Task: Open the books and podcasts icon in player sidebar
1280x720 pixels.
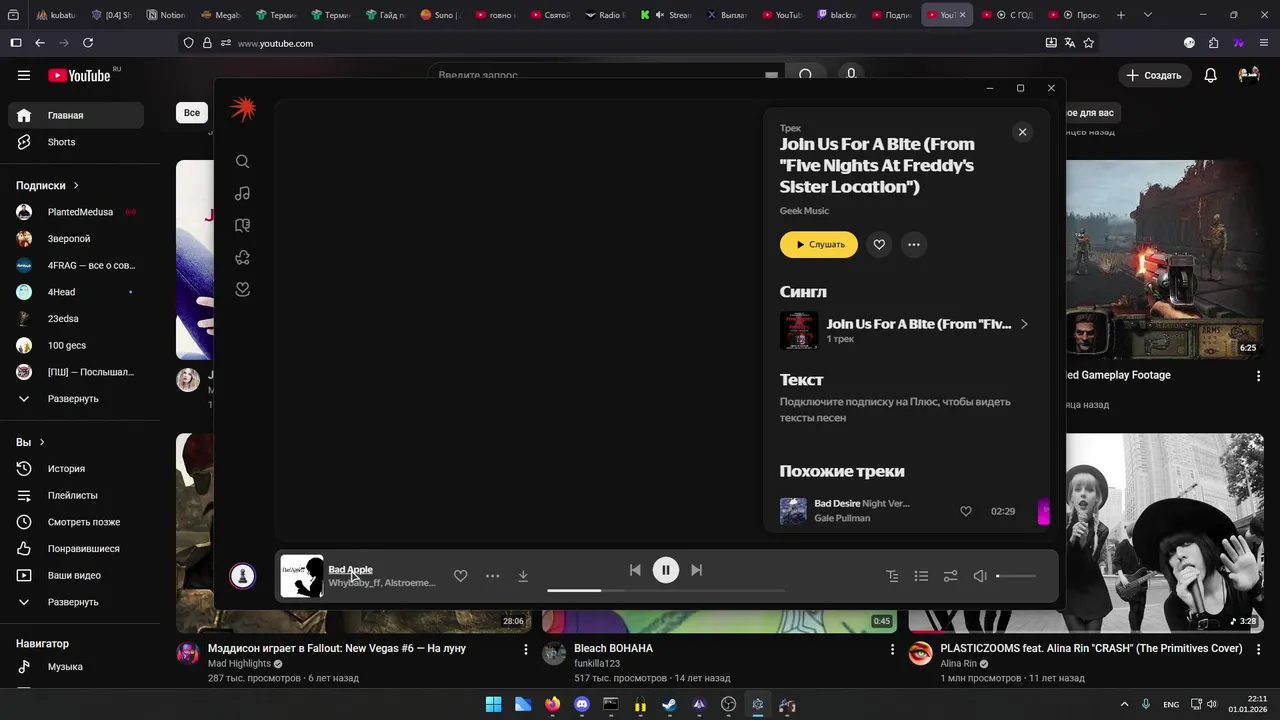Action: (242, 225)
